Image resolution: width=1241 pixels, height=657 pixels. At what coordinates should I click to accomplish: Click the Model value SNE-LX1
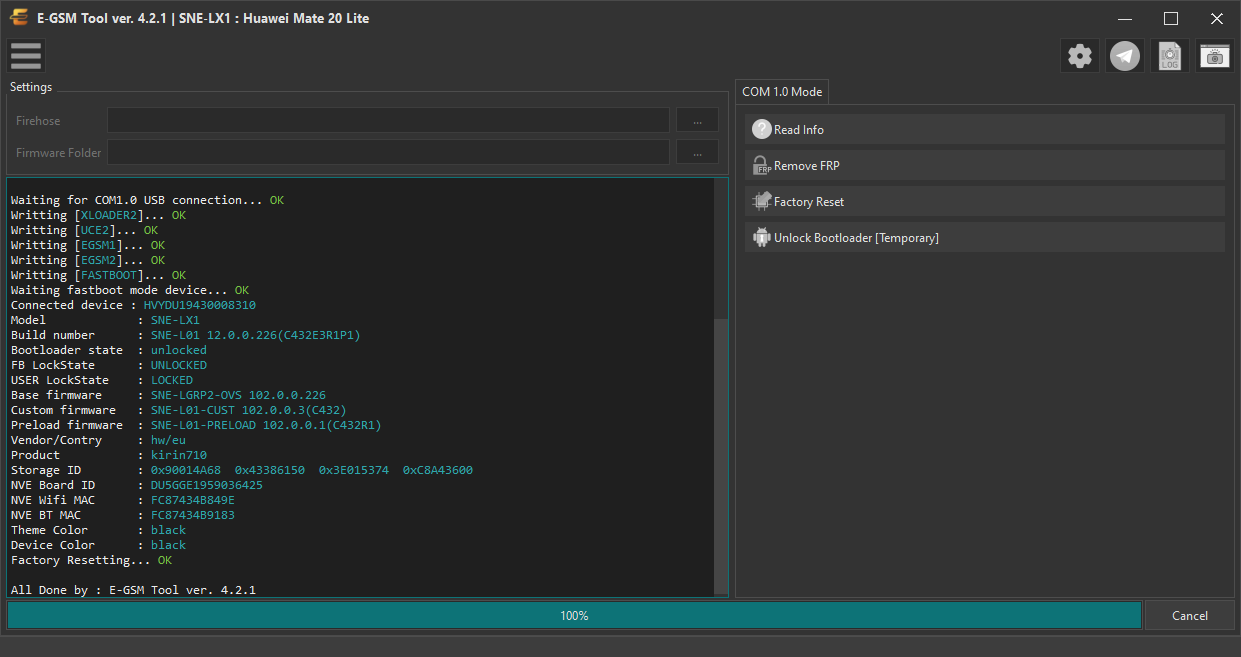(x=175, y=320)
